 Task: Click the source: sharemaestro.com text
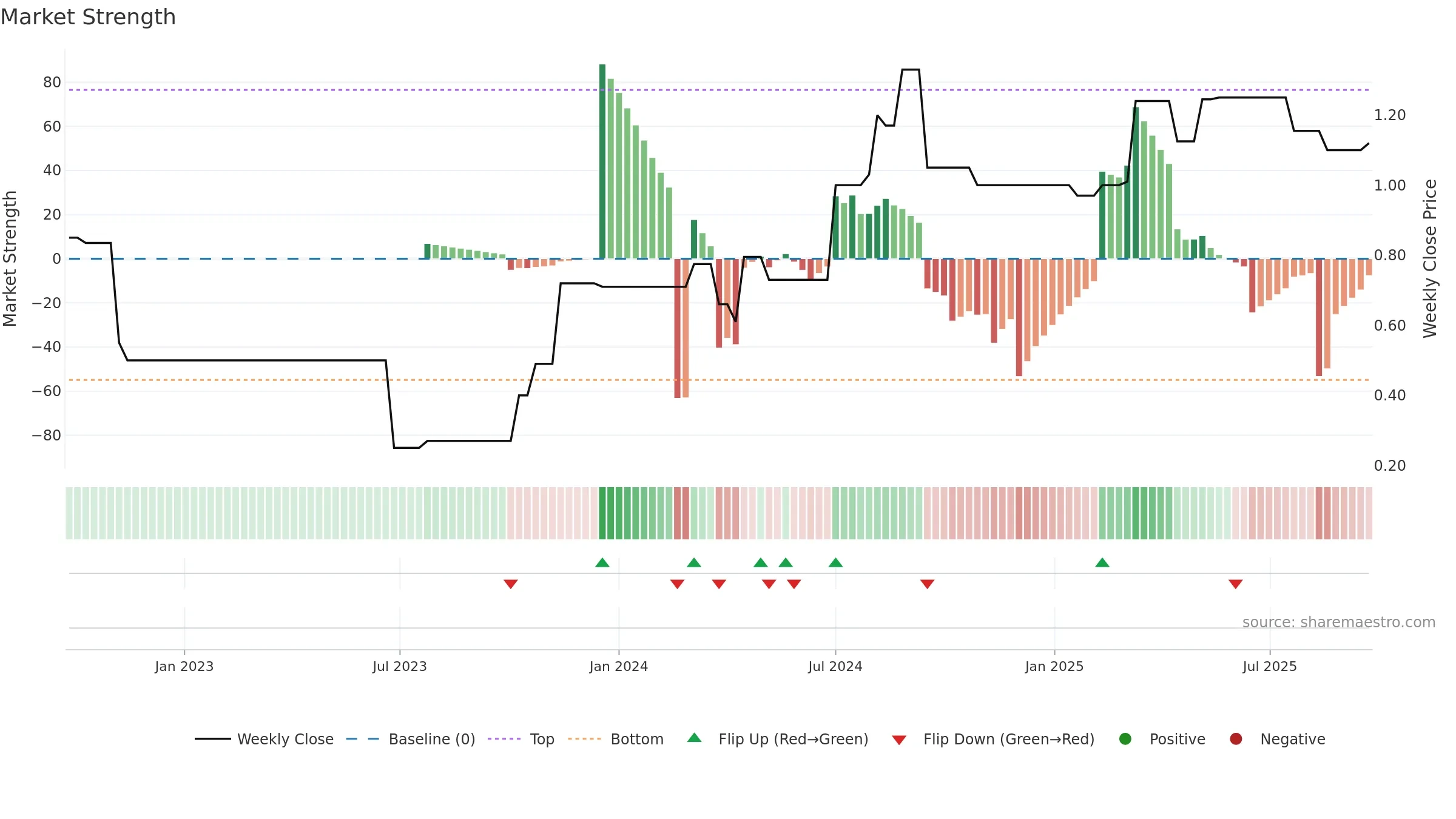click(1339, 622)
